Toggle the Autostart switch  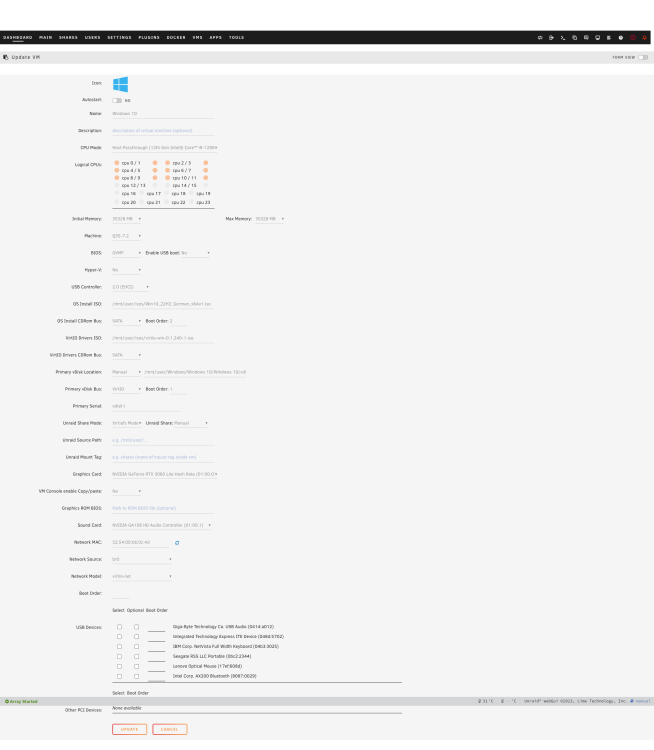coord(117,100)
